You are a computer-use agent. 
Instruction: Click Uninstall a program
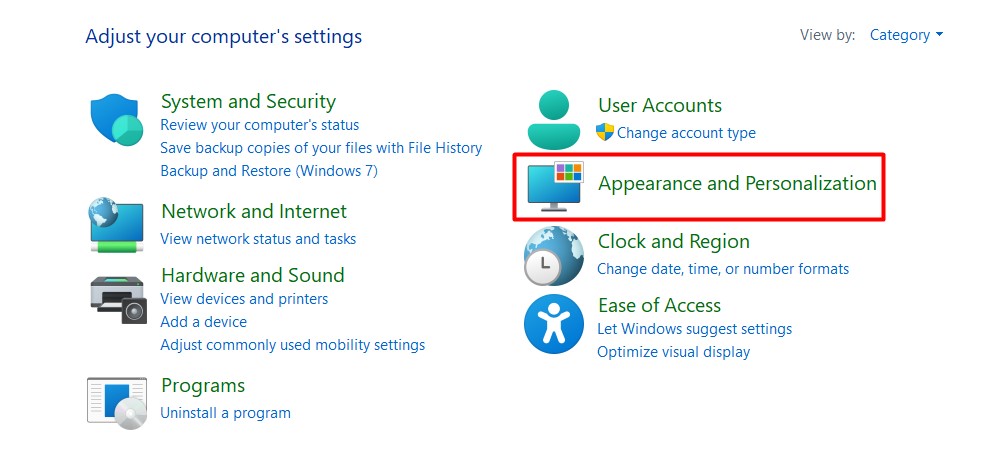pyautogui.click(x=225, y=413)
